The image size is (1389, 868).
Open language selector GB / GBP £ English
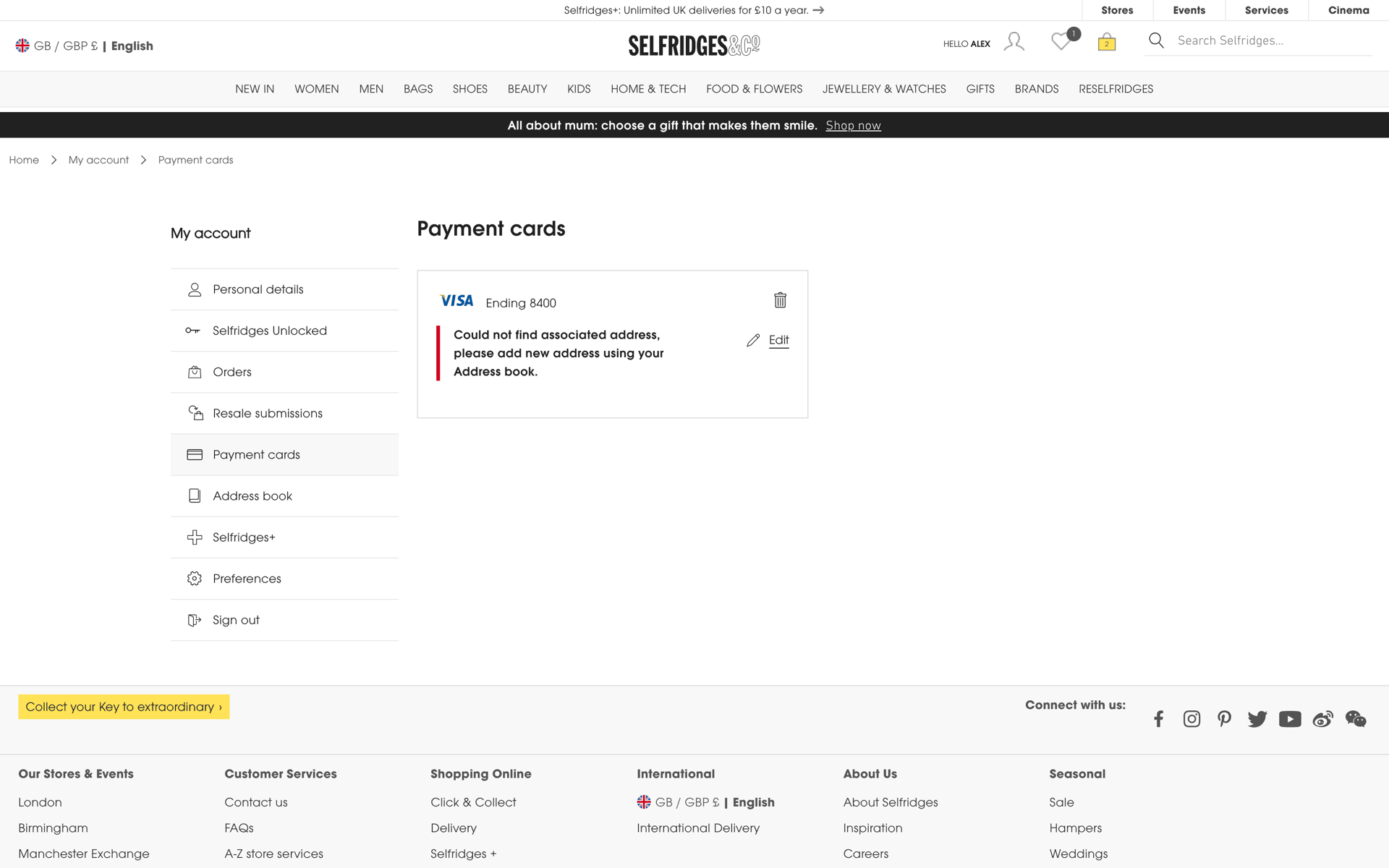click(85, 46)
